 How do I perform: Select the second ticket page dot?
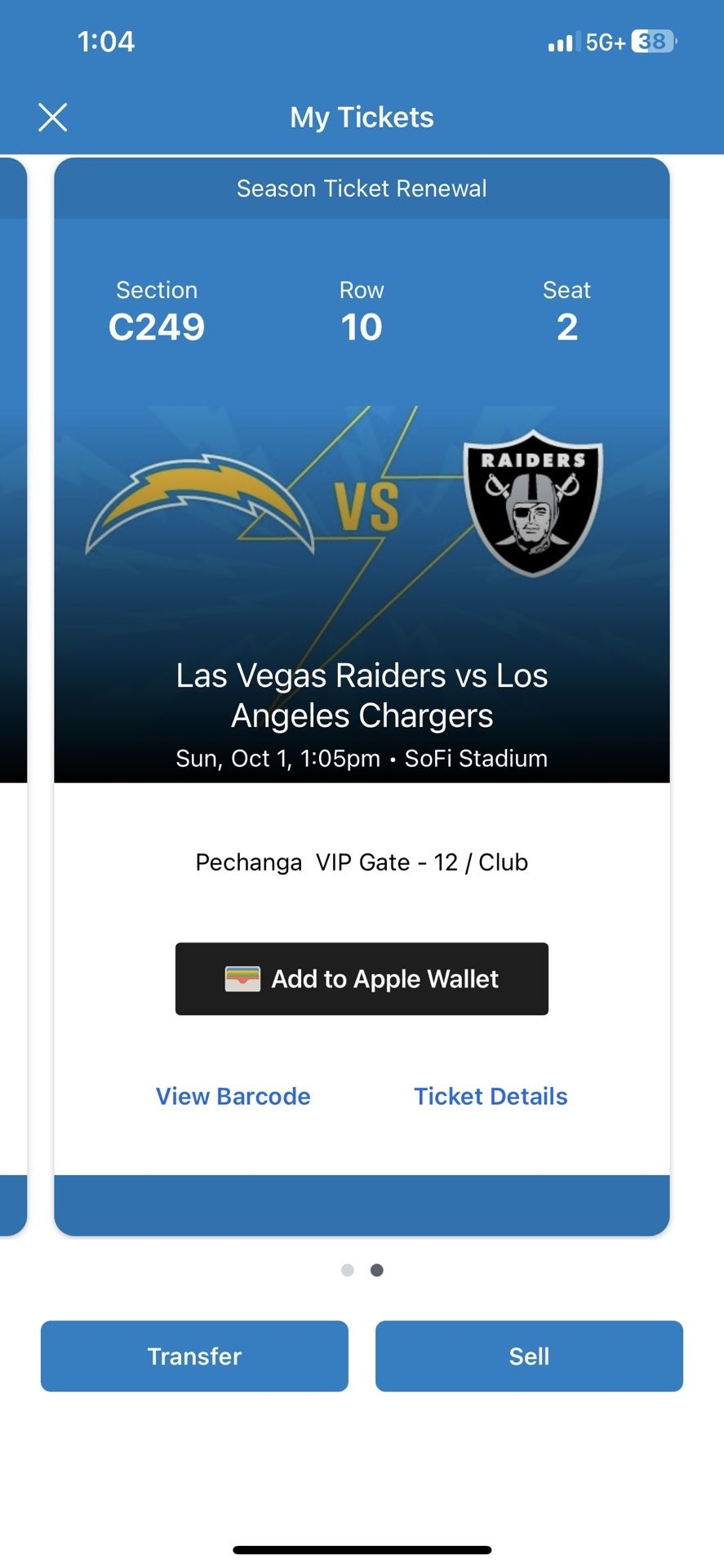coord(376,1270)
